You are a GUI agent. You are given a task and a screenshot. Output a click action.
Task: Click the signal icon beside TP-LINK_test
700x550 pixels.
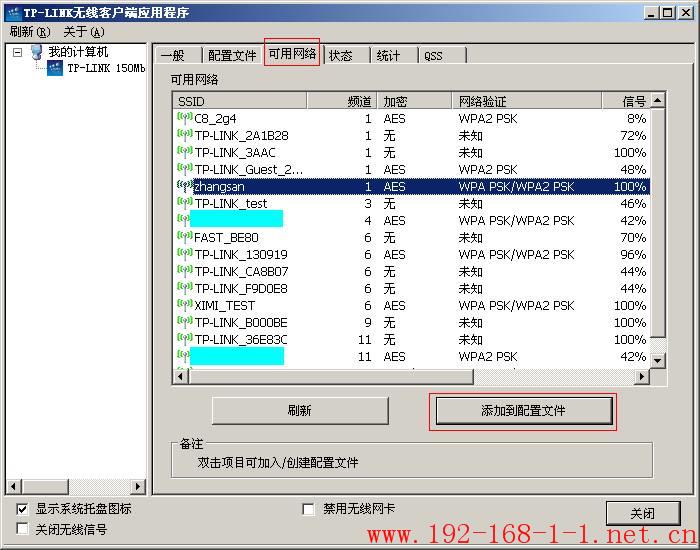(x=185, y=203)
